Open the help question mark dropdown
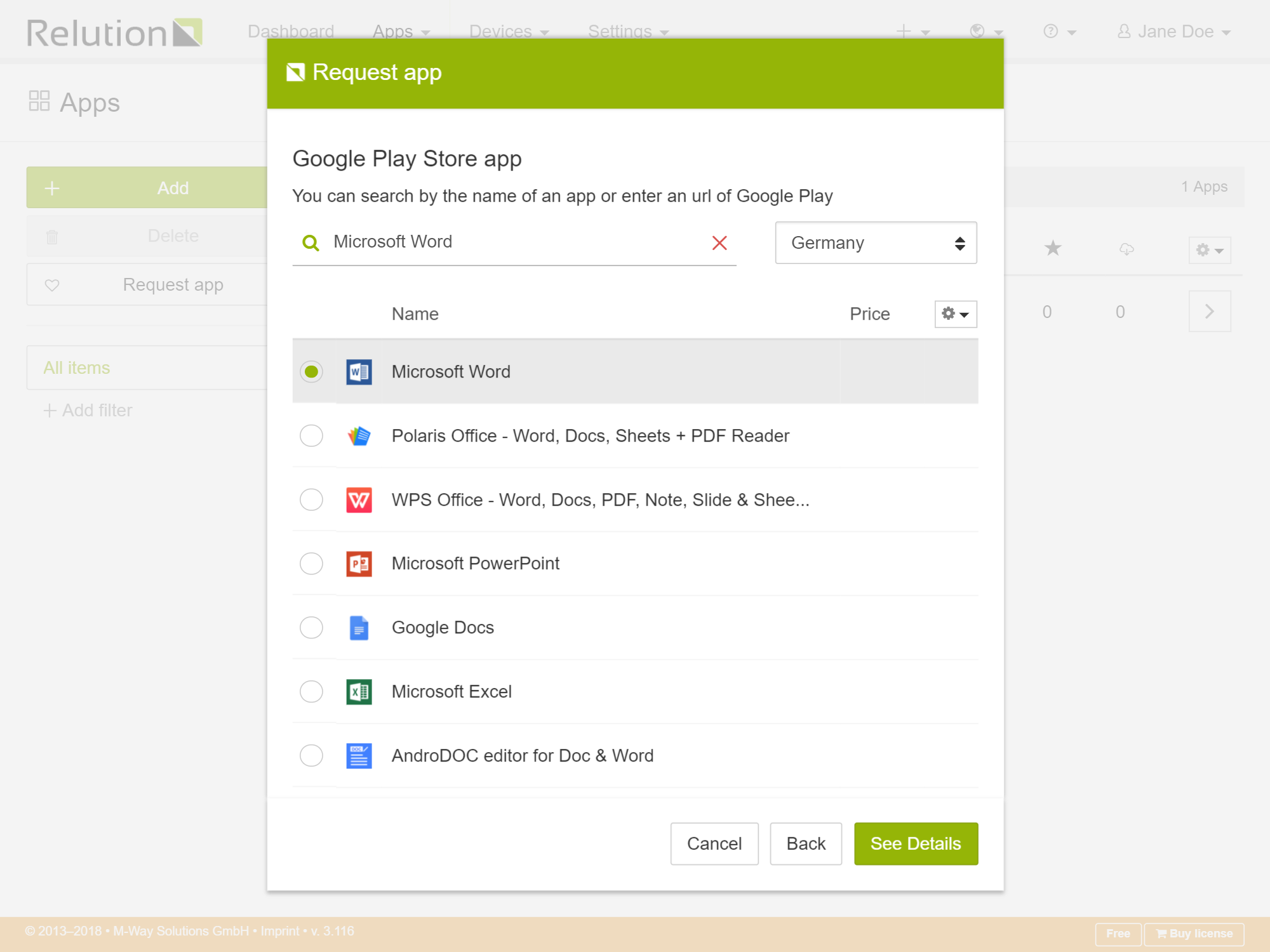 point(1059,31)
